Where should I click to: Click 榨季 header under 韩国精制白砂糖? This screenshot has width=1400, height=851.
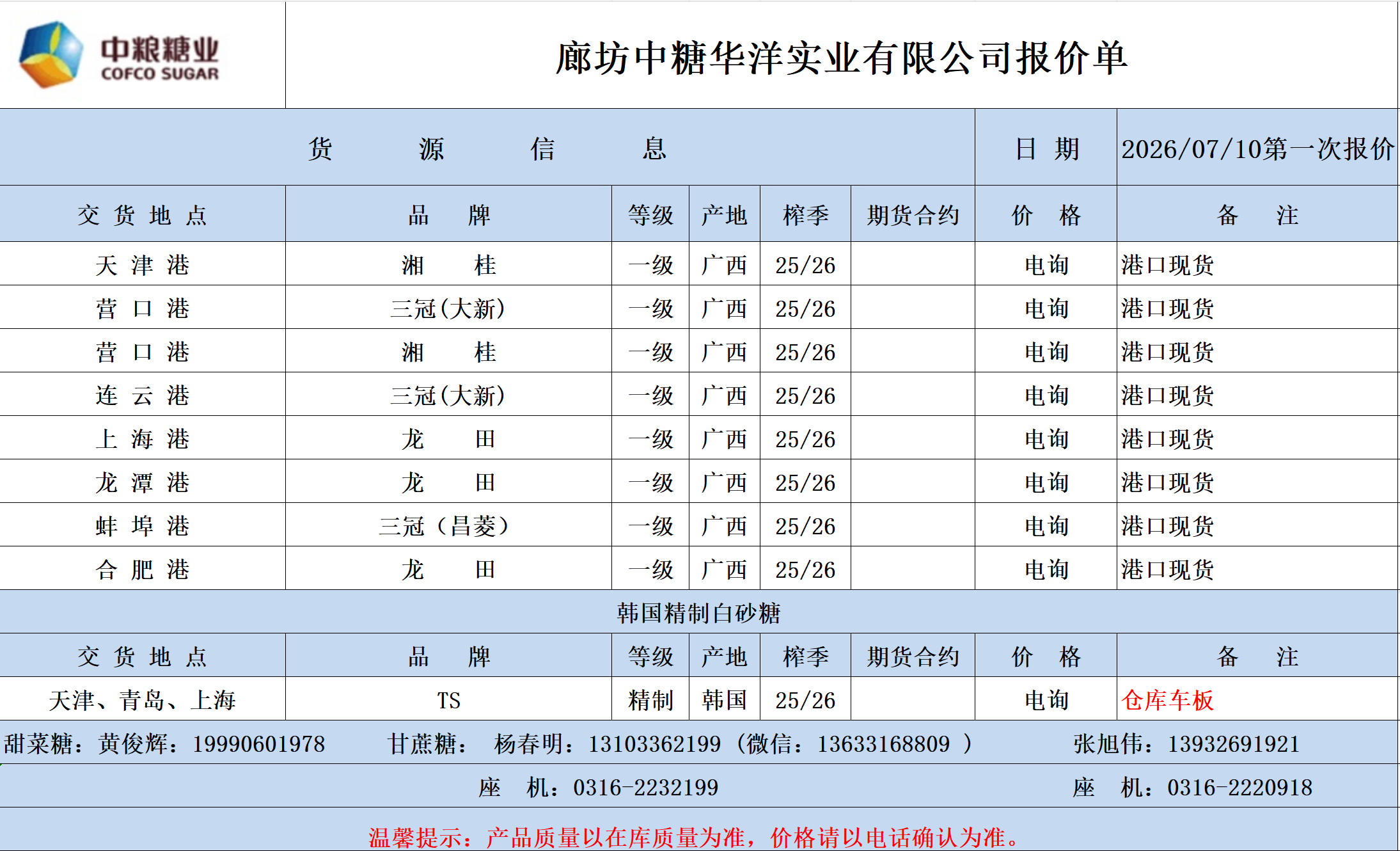(x=806, y=656)
